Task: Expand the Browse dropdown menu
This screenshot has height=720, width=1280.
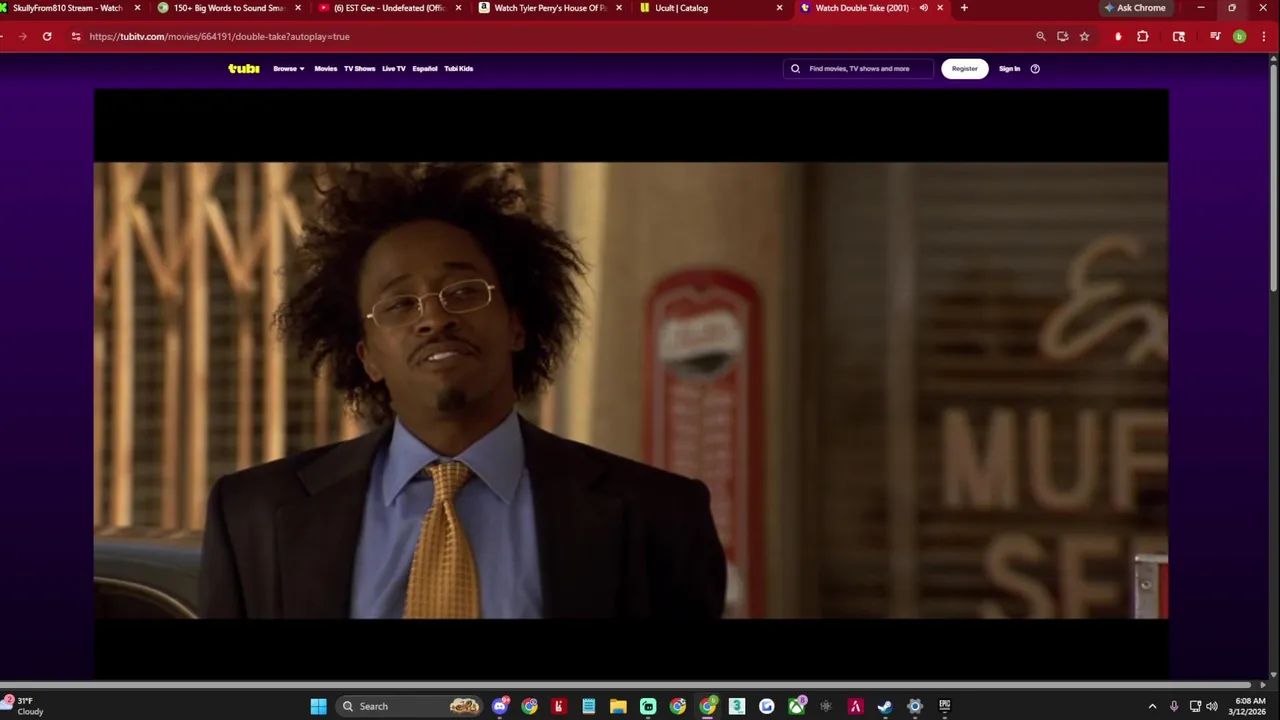Action: 288,68
